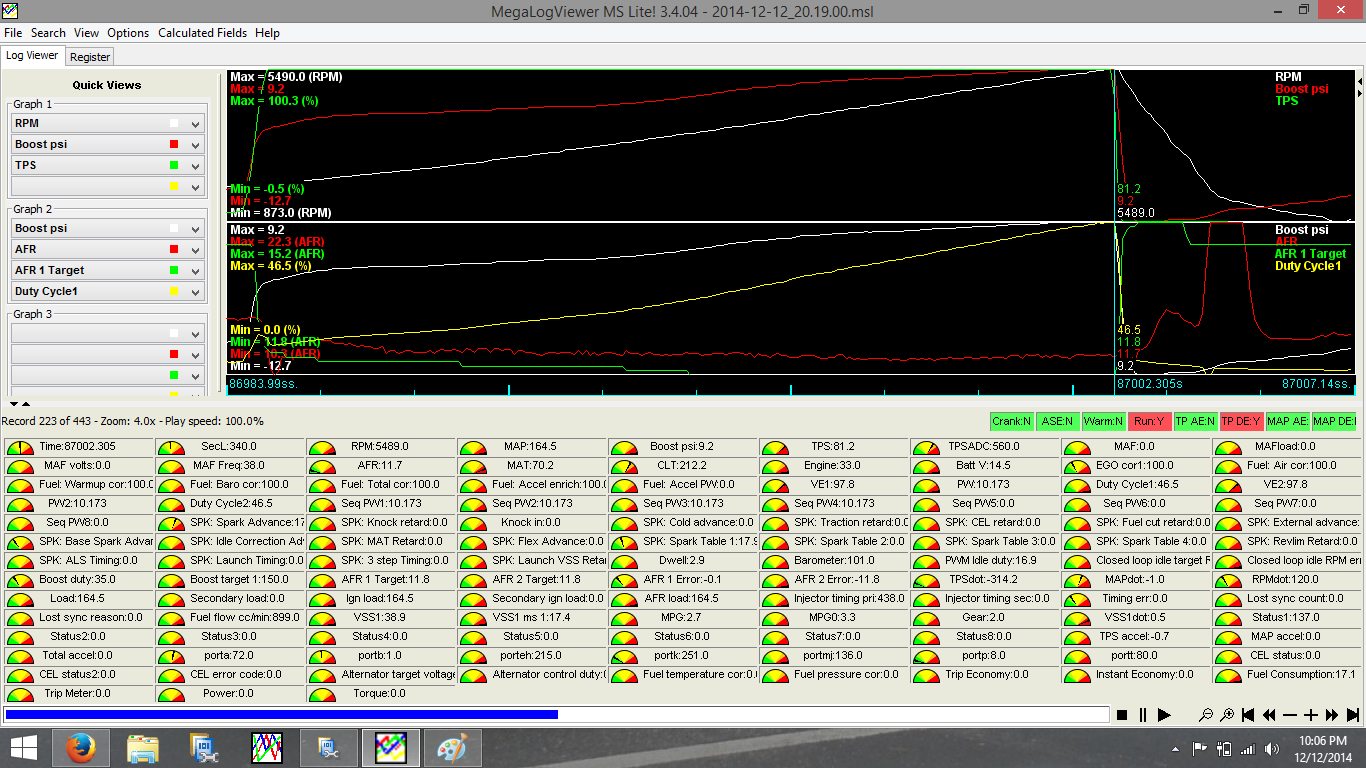Open the Calculated Fields menu
This screenshot has width=1366, height=768.
pyautogui.click(x=204, y=32)
